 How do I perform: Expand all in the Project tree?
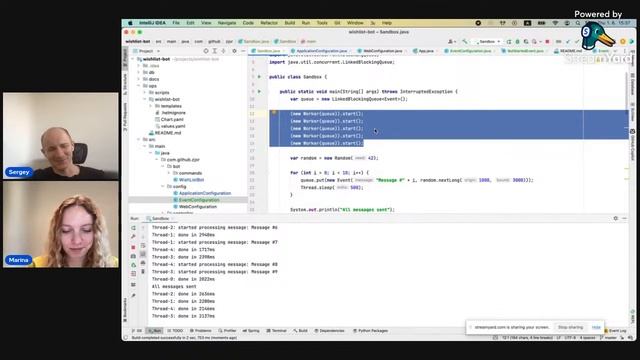click(x=215, y=51)
